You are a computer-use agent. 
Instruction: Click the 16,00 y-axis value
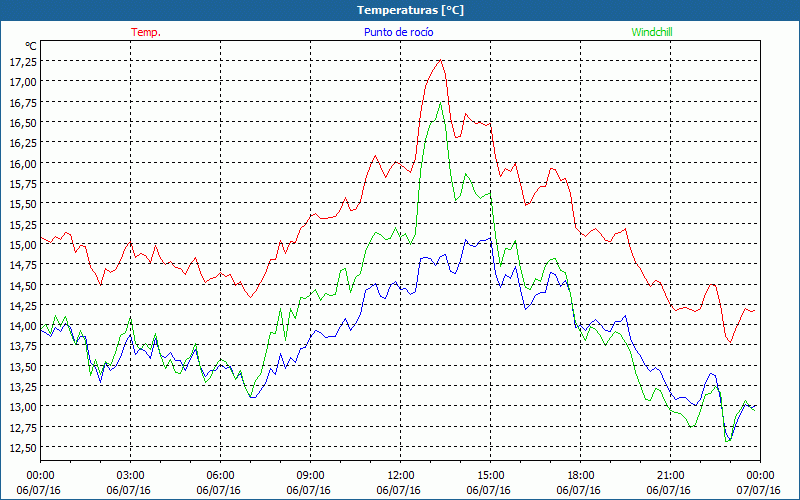click(22, 163)
